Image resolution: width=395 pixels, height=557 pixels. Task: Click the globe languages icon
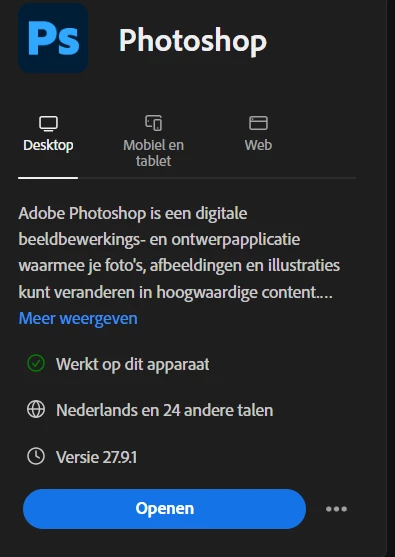(x=36, y=410)
